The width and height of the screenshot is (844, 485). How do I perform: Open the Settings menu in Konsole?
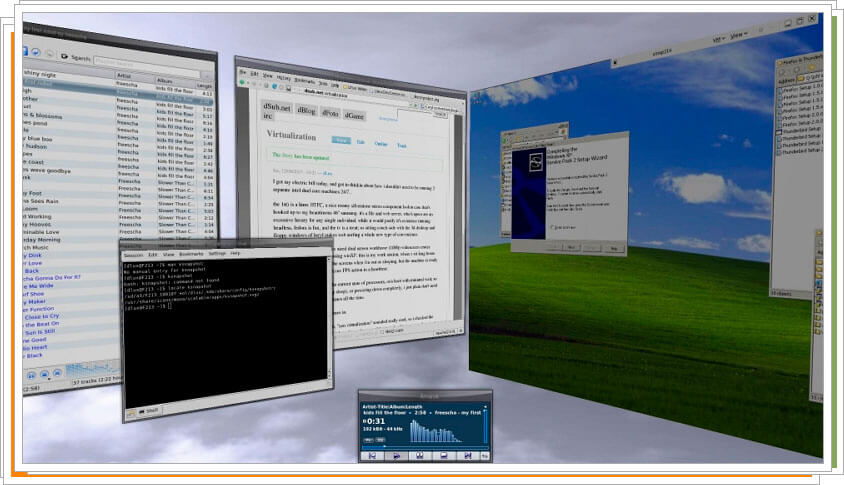[216, 254]
